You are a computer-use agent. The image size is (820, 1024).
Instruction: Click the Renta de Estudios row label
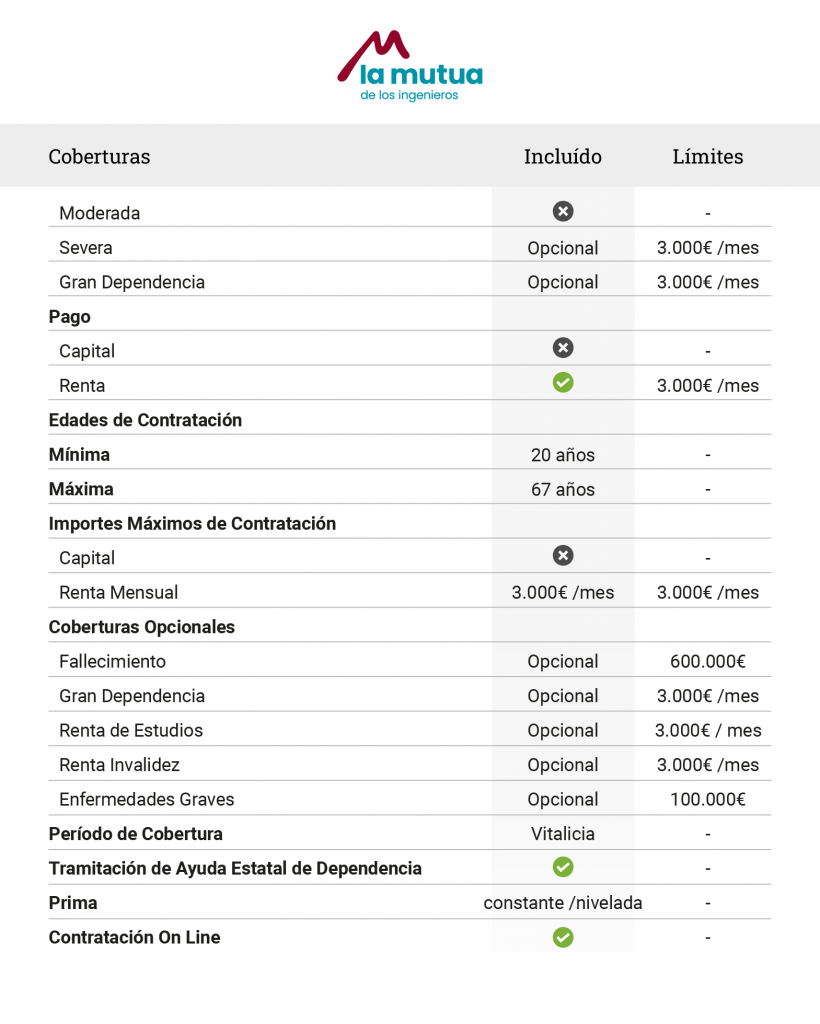tap(131, 731)
